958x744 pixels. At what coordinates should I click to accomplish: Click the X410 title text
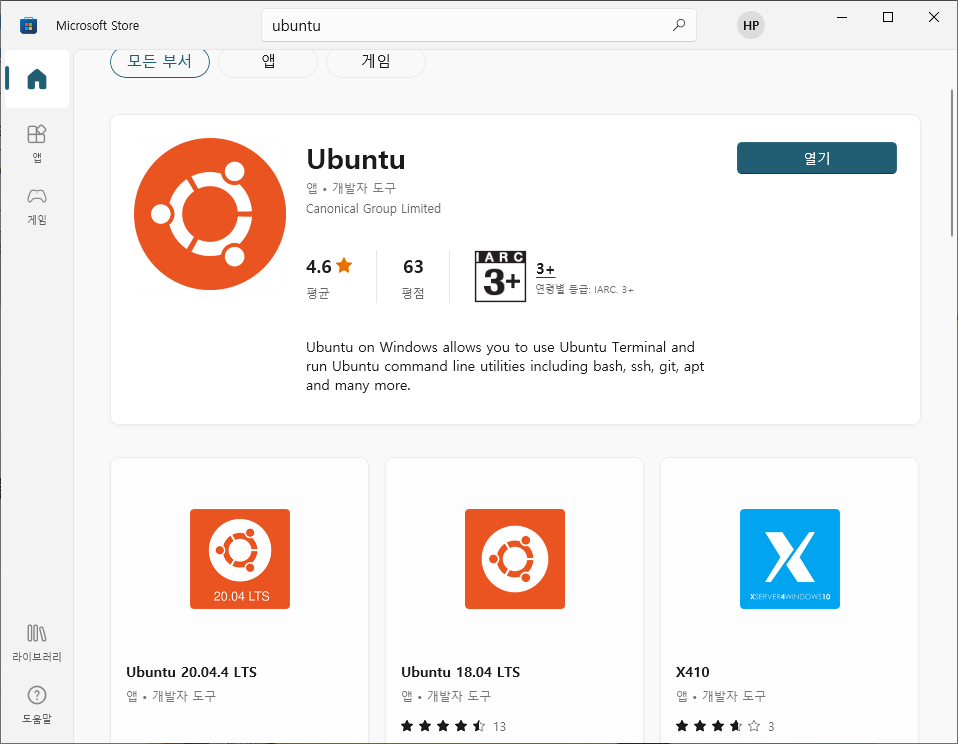[x=692, y=672]
